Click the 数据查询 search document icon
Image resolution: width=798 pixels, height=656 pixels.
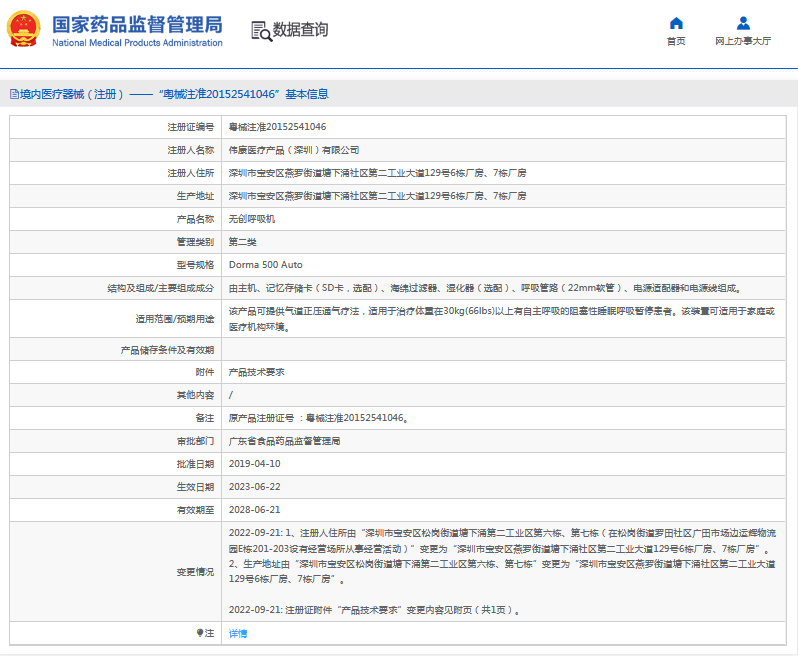click(x=262, y=31)
